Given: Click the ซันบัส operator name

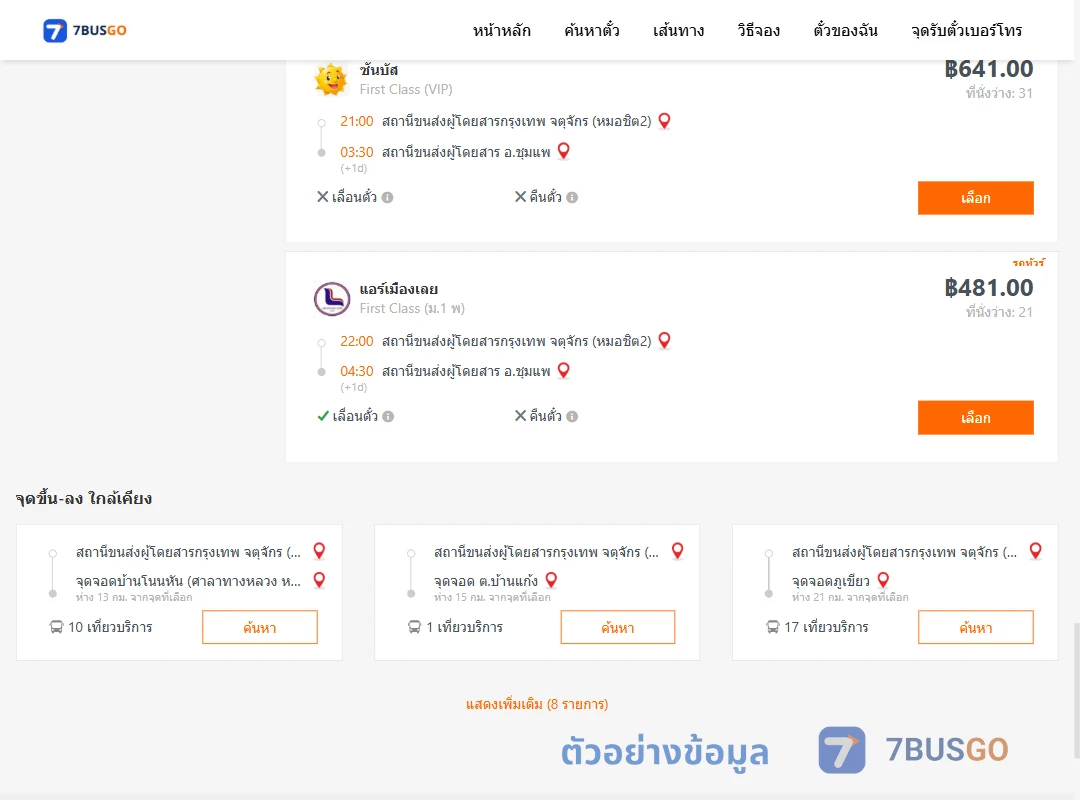Looking at the screenshot, I should pos(379,70).
